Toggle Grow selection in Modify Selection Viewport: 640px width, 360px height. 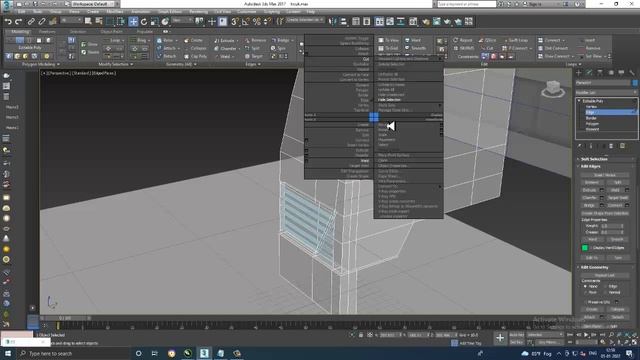90,44
